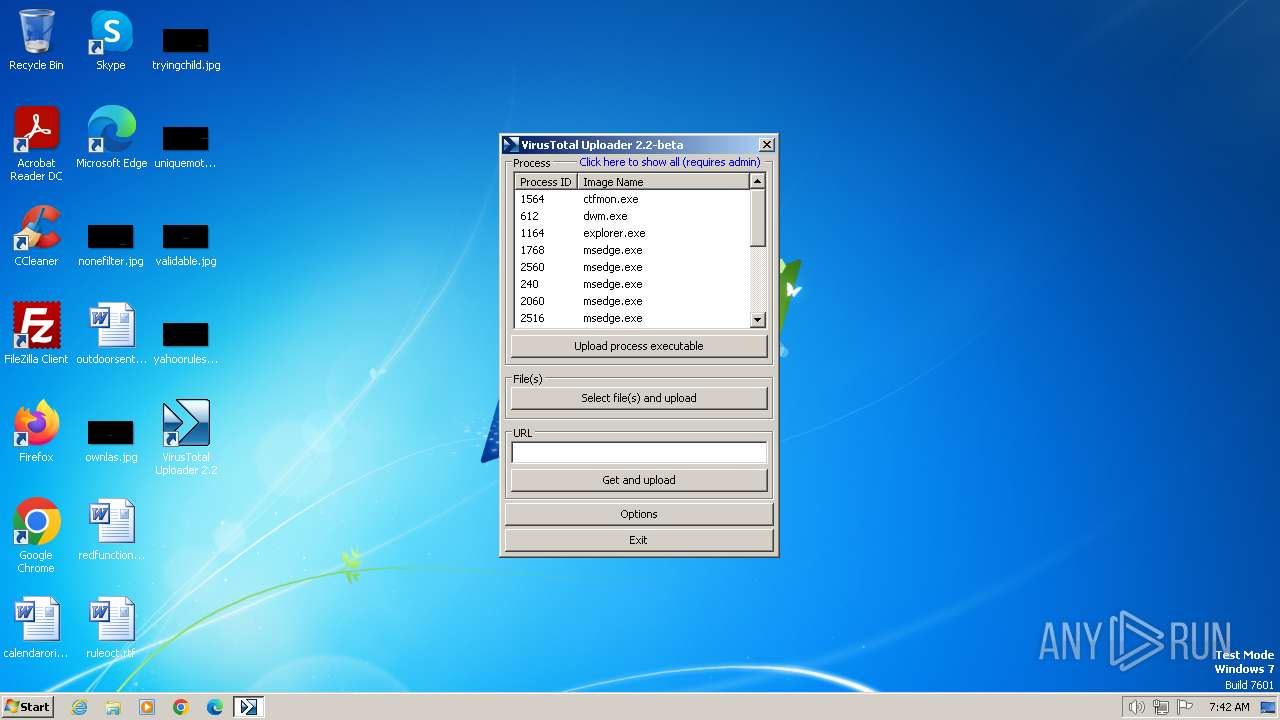Screen dimensions: 1280x720
Task: Select the redfunction... Word document
Action: (x=111, y=530)
